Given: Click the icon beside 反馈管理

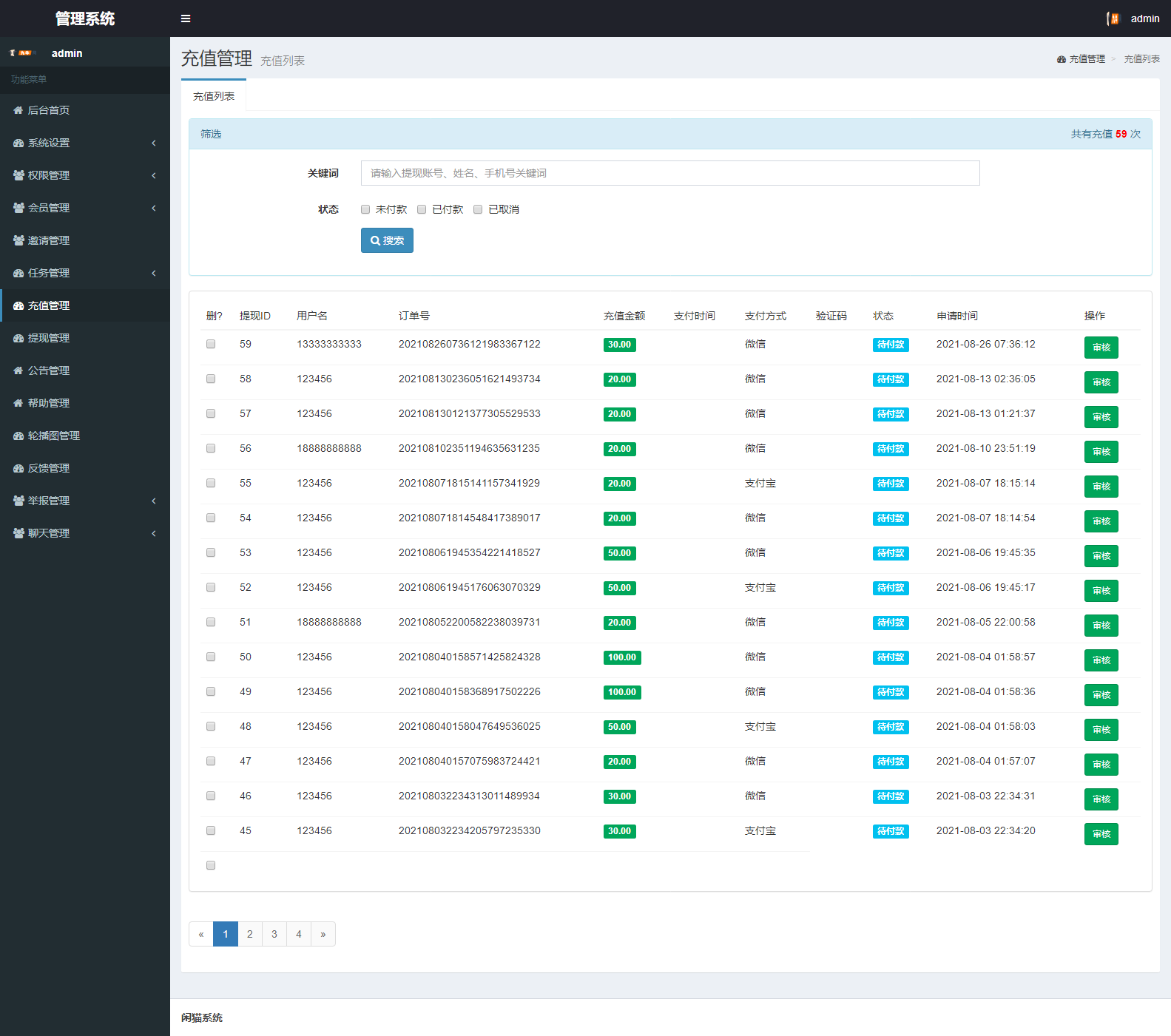Looking at the screenshot, I should [18, 468].
